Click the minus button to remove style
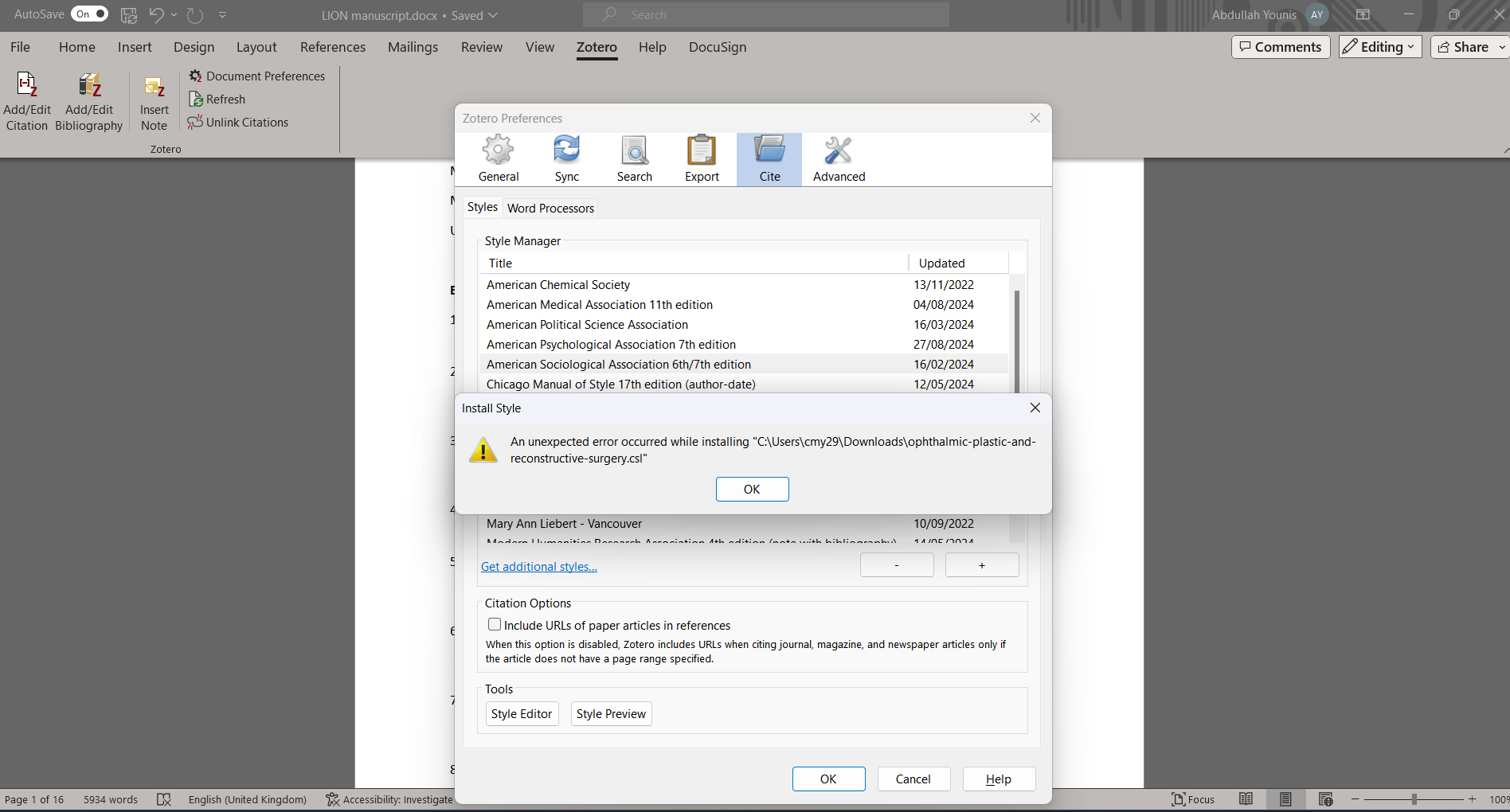Image resolution: width=1510 pixels, height=812 pixels. coord(897,565)
